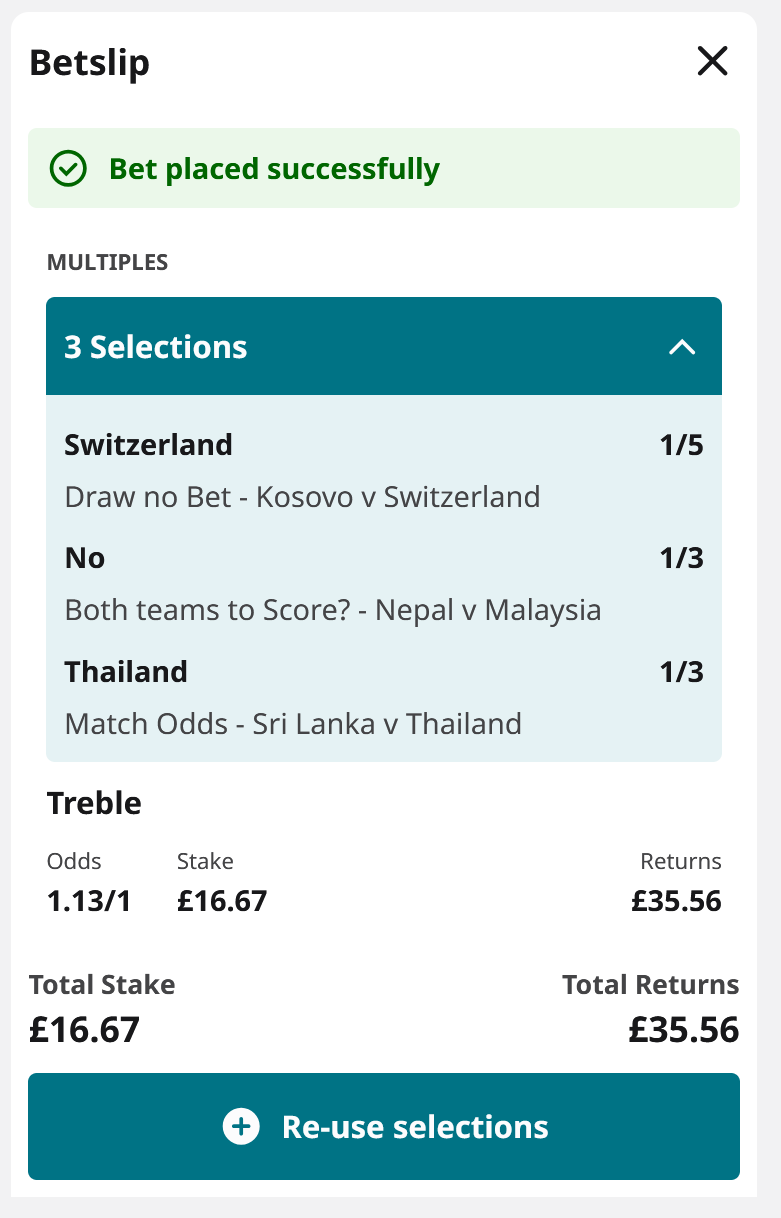Open Match Odds - Sri Lanka v Thailand
The width and height of the screenshot is (781, 1218).
point(293,723)
